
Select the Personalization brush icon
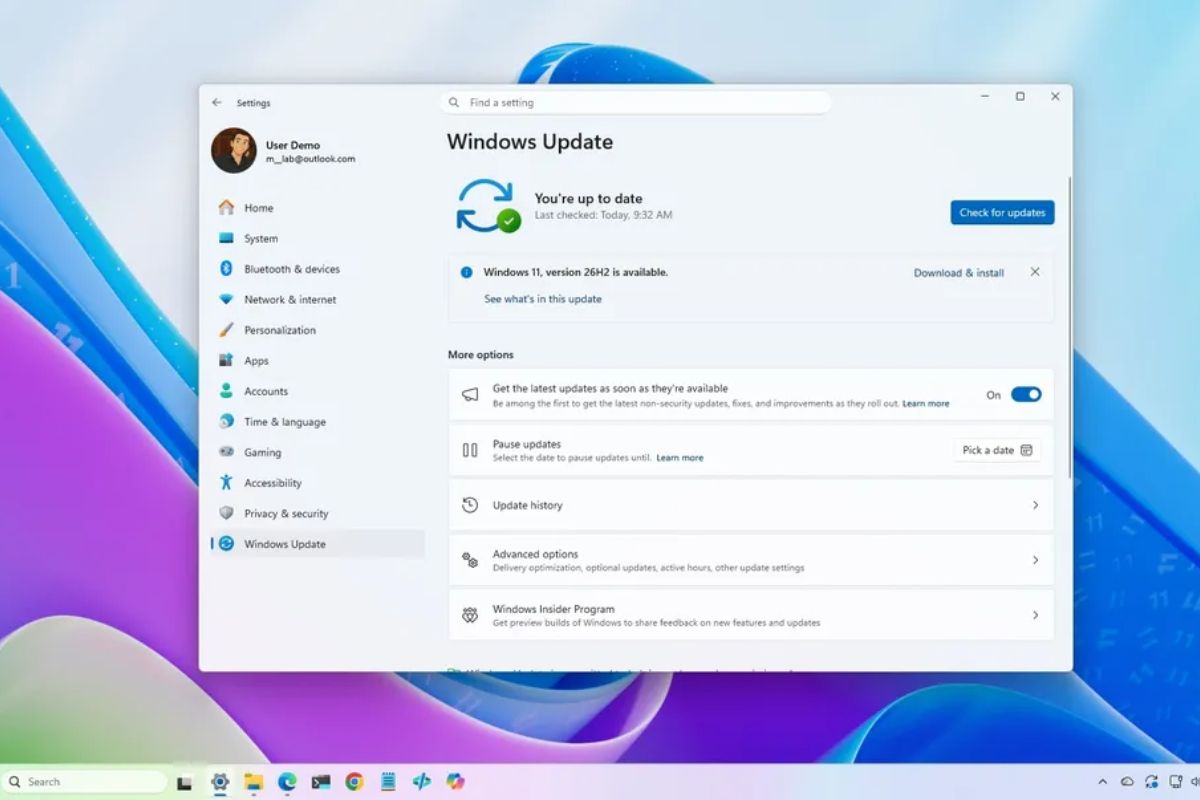(x=226, y=330)
